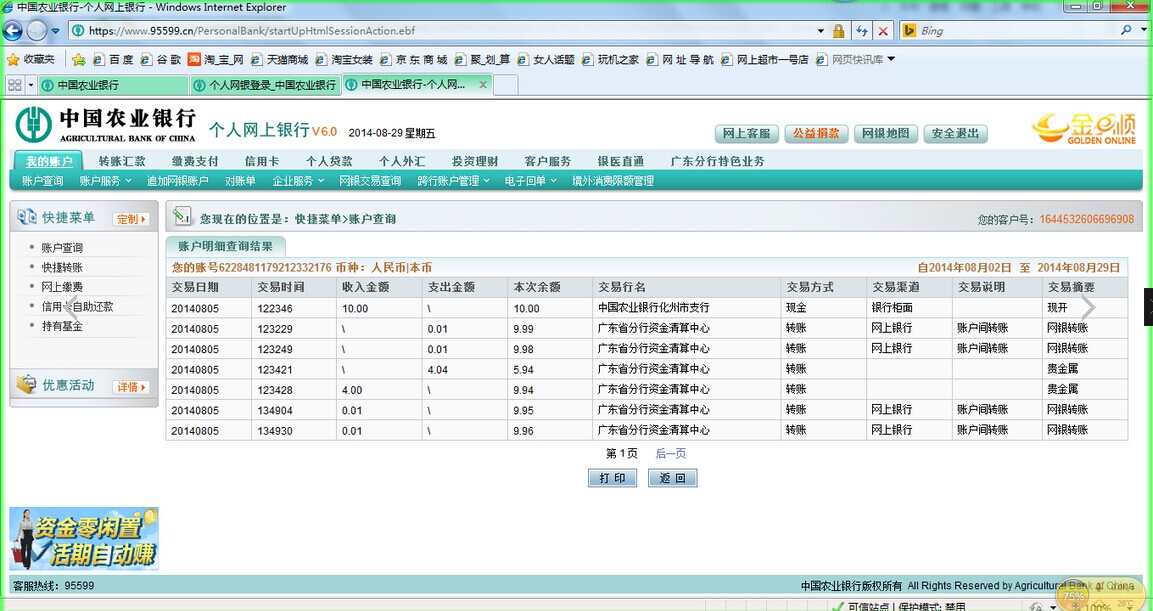Click the 银行柜面 channel cell
This screenshot has width=1153, height=611.
909,308
